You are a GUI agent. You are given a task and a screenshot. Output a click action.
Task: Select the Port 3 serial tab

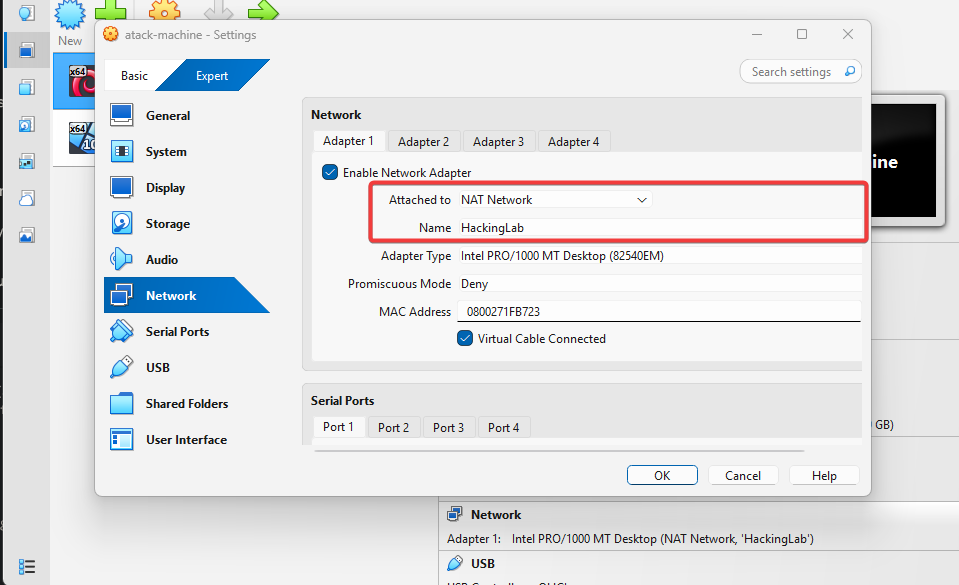pos(449,428)
